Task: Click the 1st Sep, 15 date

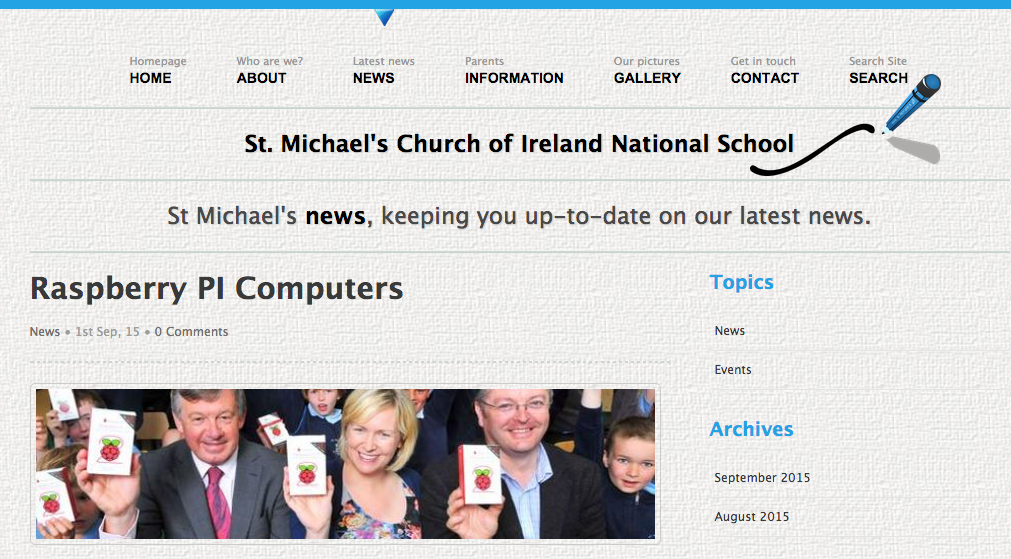Action: coord(107,331)
